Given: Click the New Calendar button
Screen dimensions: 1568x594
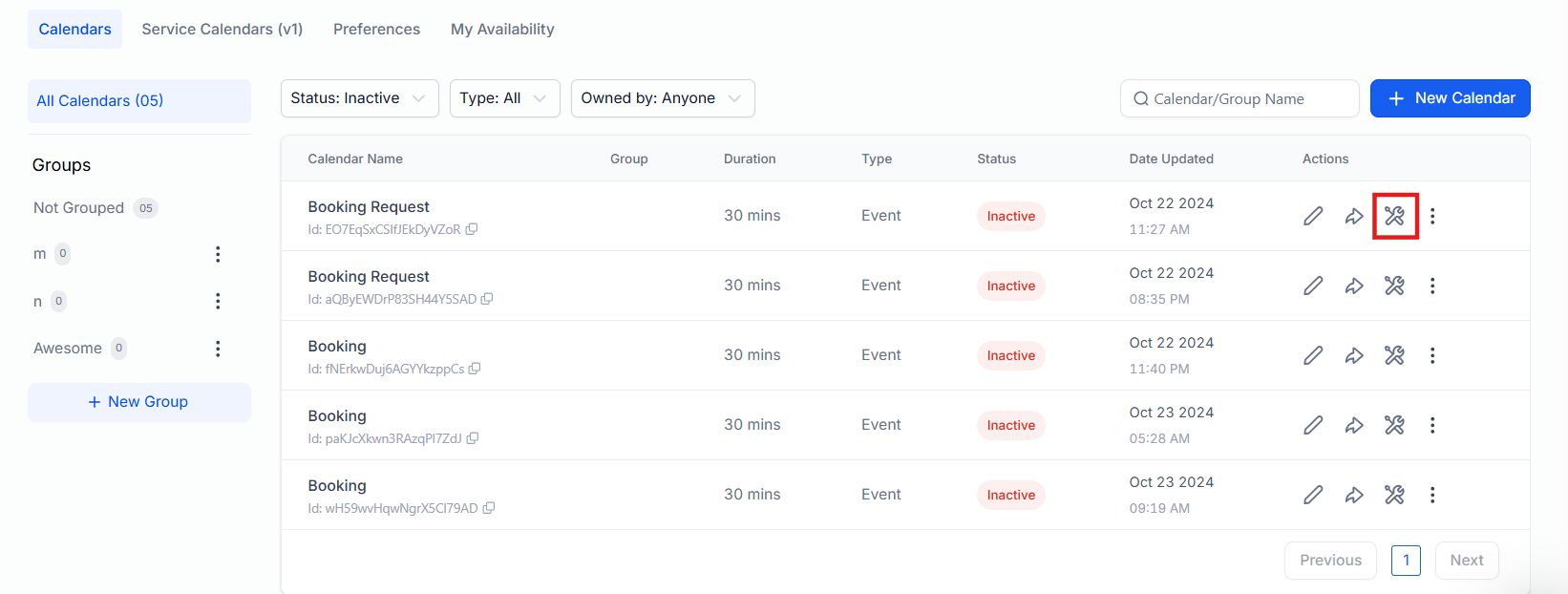Looking at the screenshot, I should click(x=1450, y=98).
